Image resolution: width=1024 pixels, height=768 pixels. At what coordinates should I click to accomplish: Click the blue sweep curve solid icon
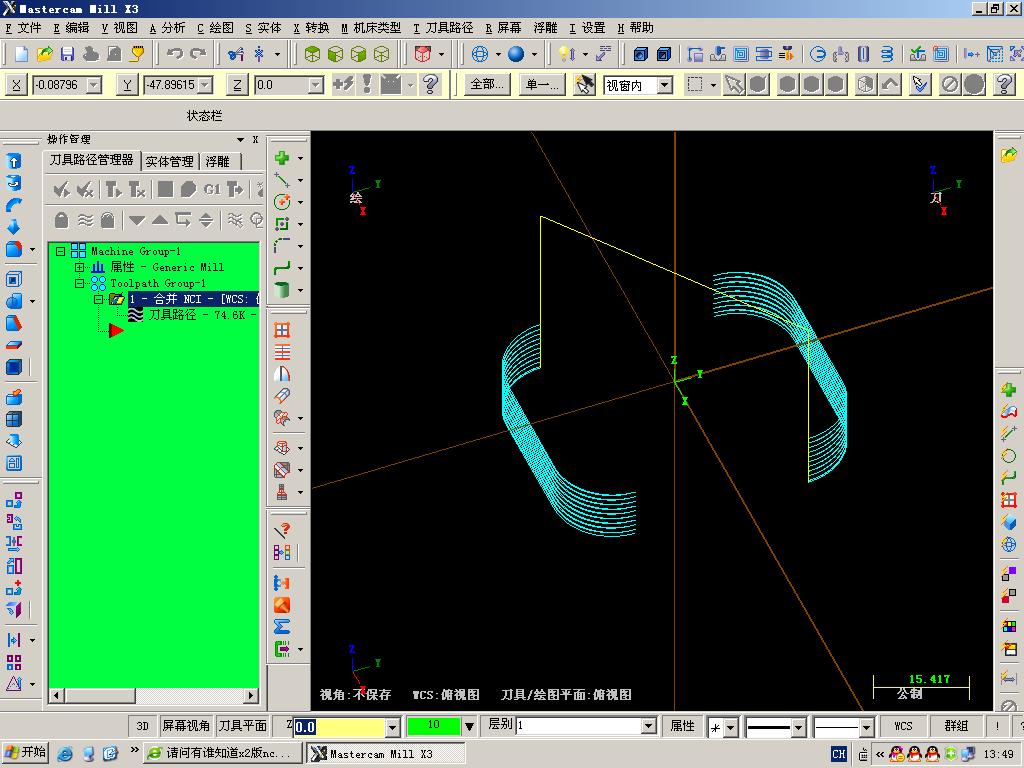14,205
